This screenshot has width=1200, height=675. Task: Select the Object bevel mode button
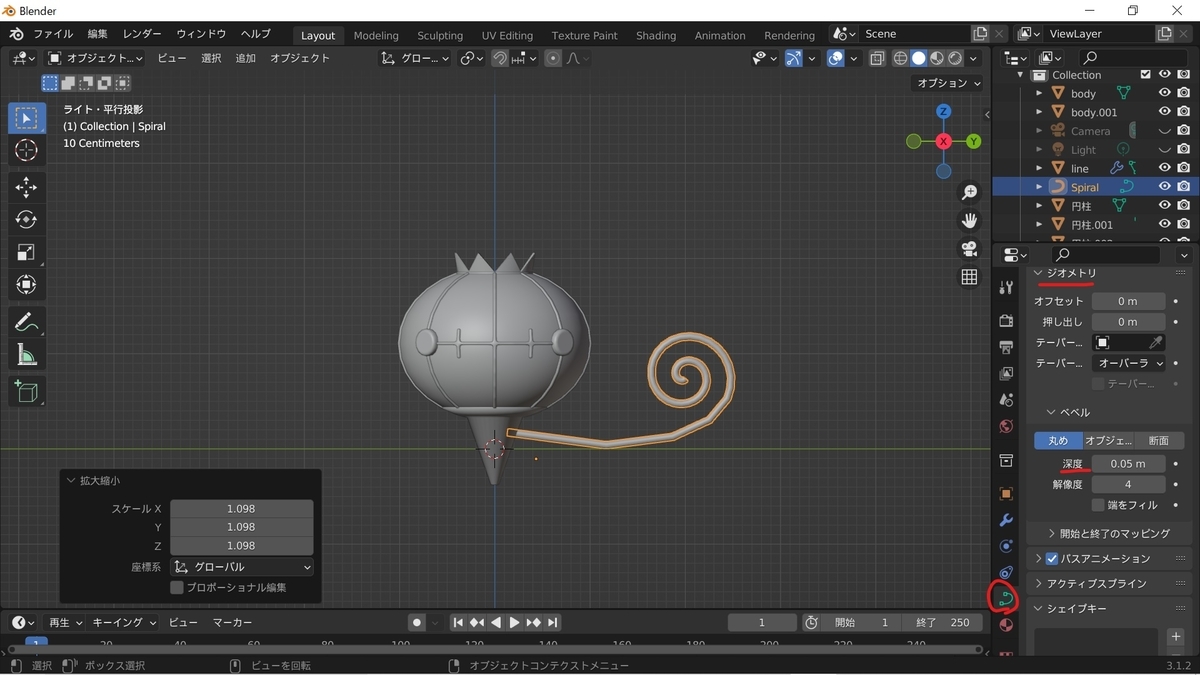coord(1108,440)
